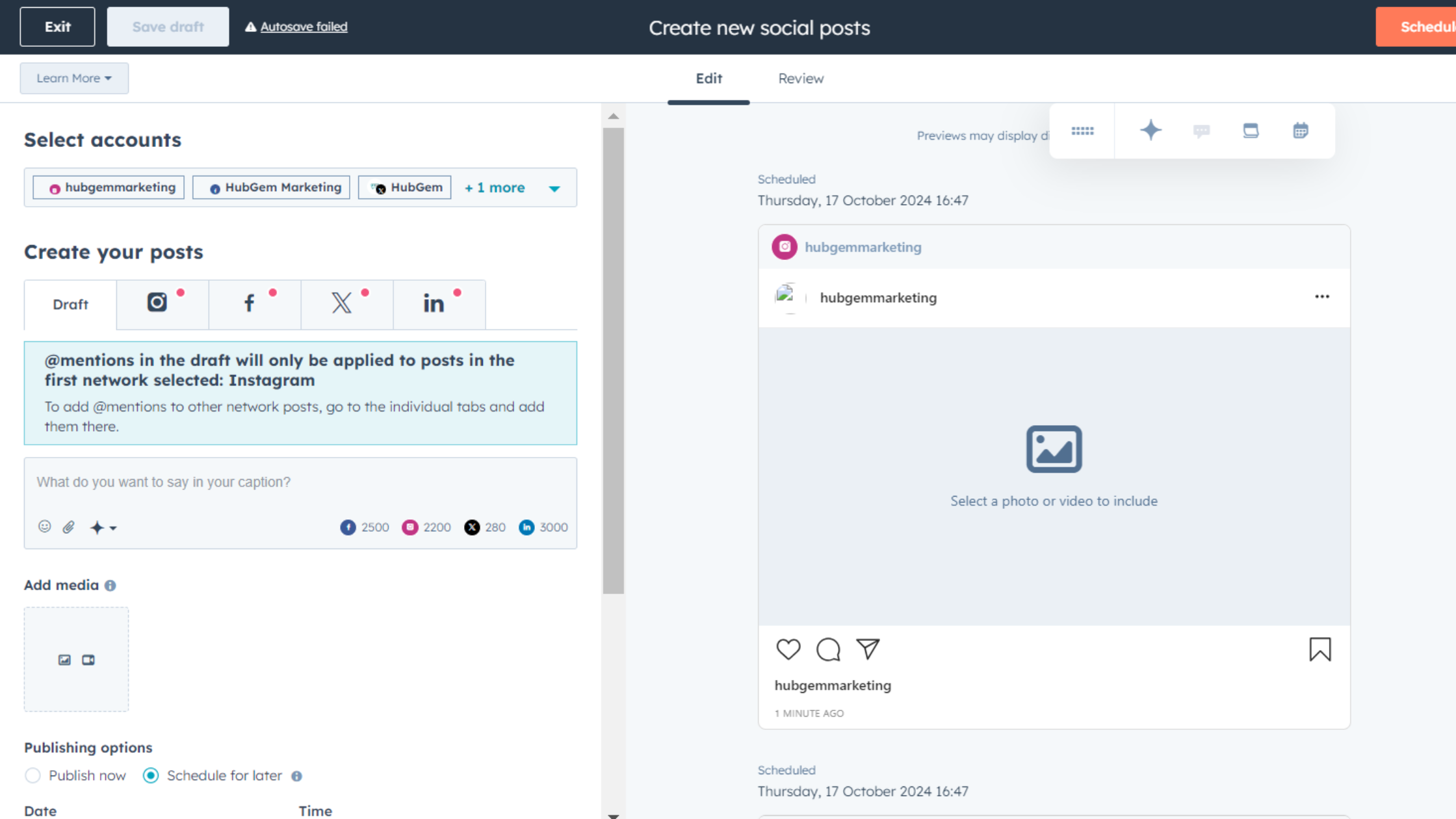Select the AI sparkle/generate icon

coord(1150,130)
